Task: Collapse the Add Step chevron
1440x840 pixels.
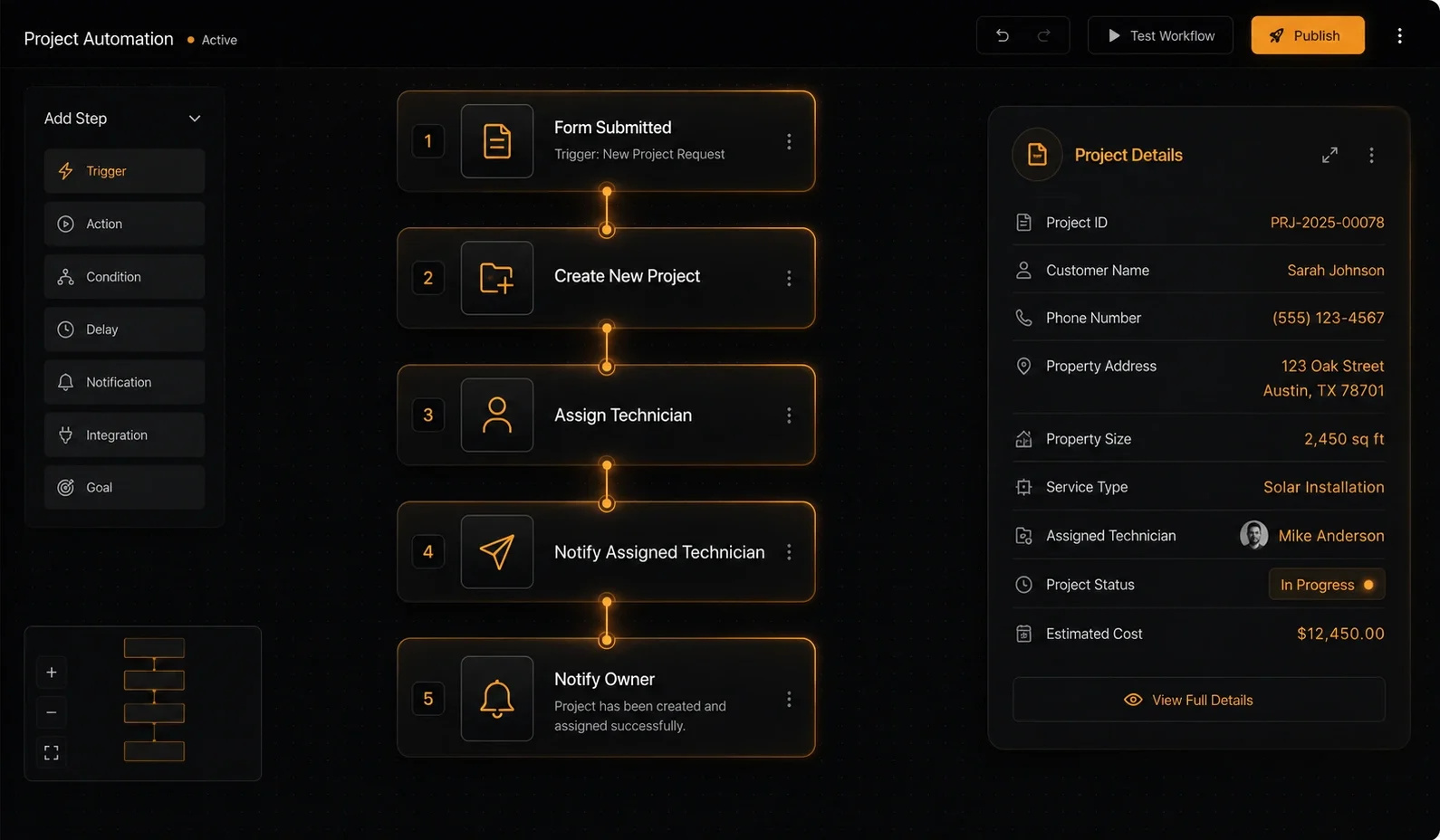Action: [x=195, y=119]
